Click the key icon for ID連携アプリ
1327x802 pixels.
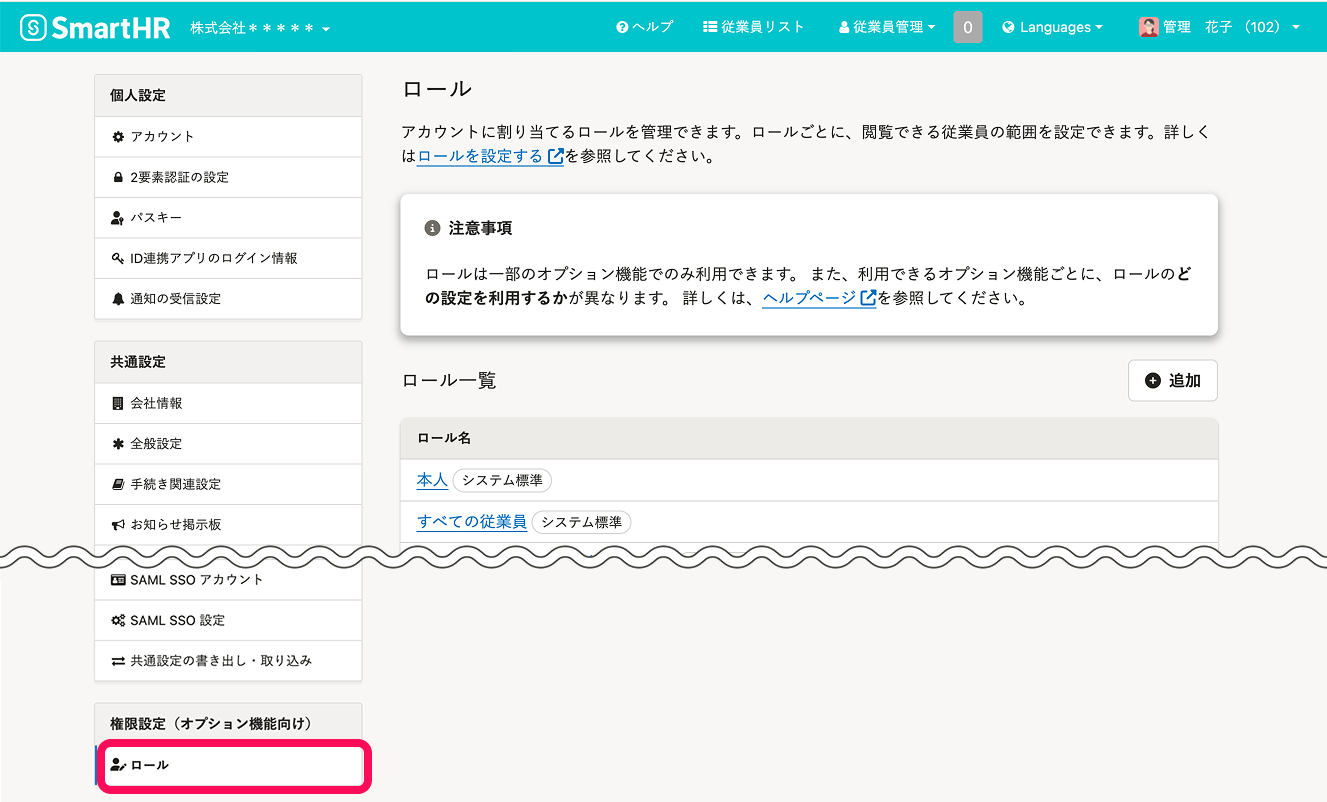118,259
